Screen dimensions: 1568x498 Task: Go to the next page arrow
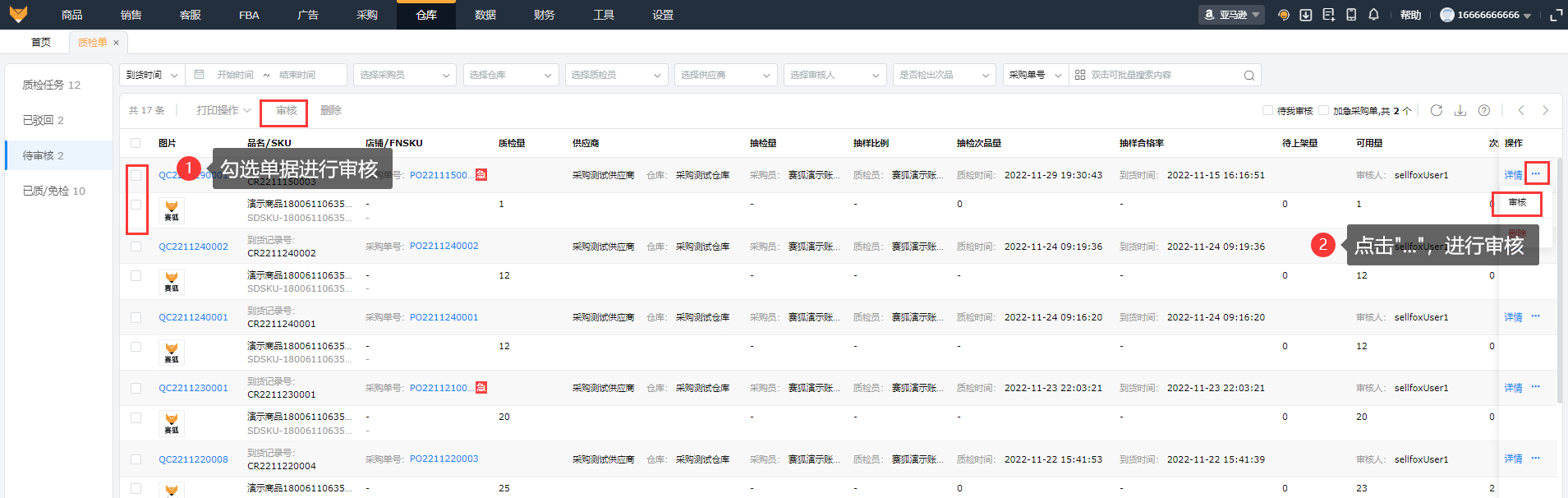tap(1545, 110)
